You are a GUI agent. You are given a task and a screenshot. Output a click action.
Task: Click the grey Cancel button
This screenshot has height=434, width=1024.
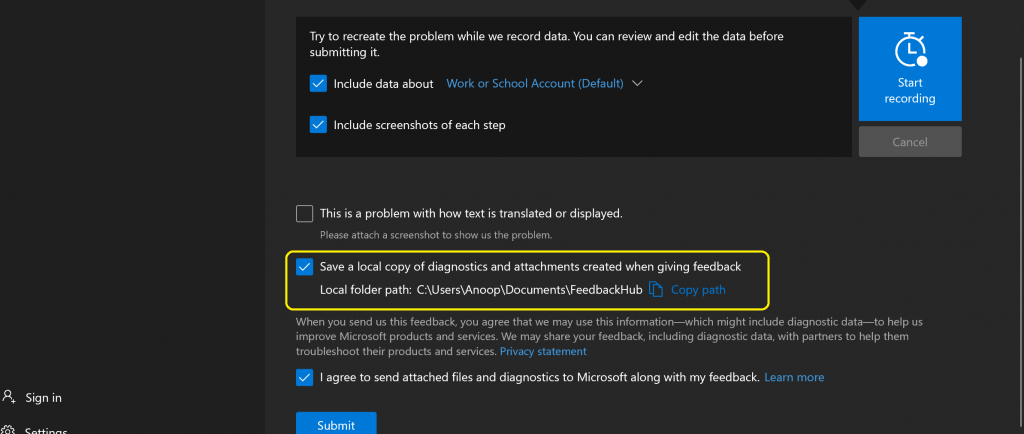[x=909, y=142]
